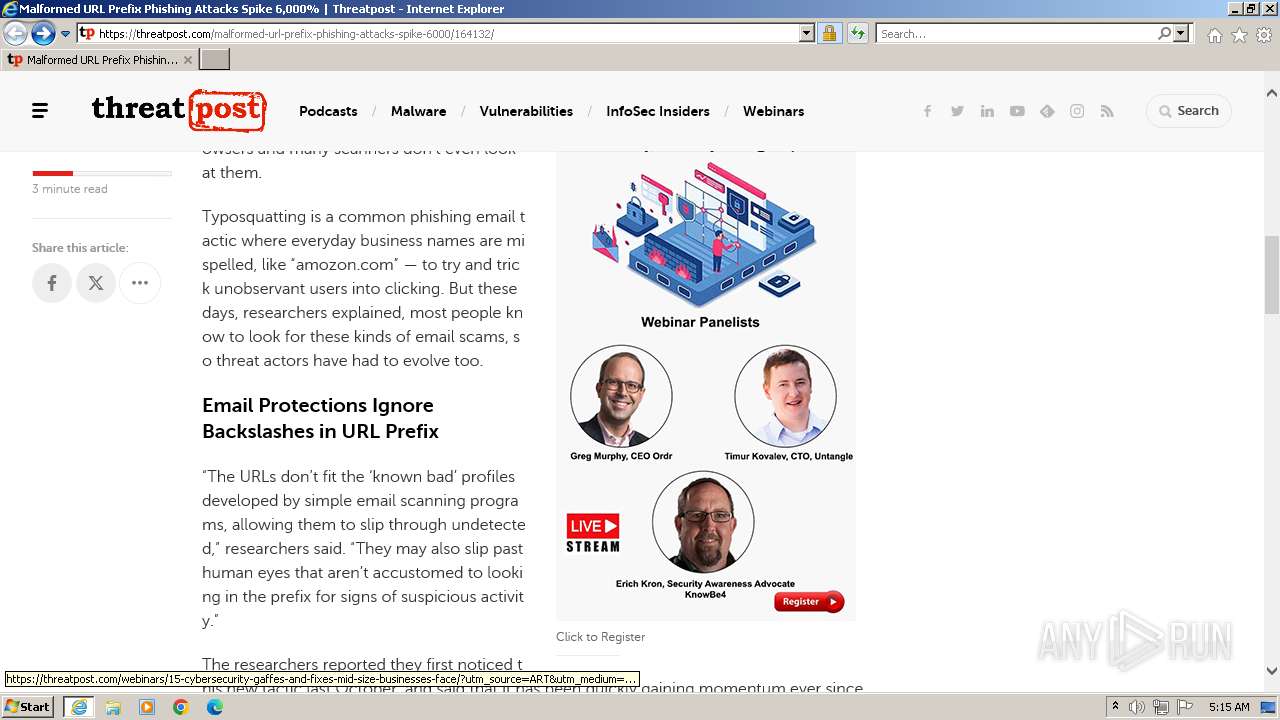
Task: Click the network icon in system tray
Action: [1161, 707]
